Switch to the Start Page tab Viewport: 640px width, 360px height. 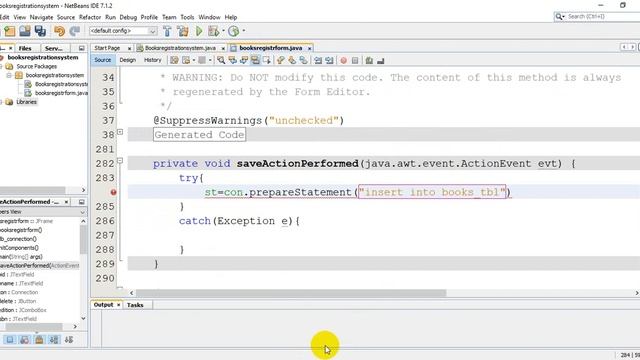coord(107,48)
